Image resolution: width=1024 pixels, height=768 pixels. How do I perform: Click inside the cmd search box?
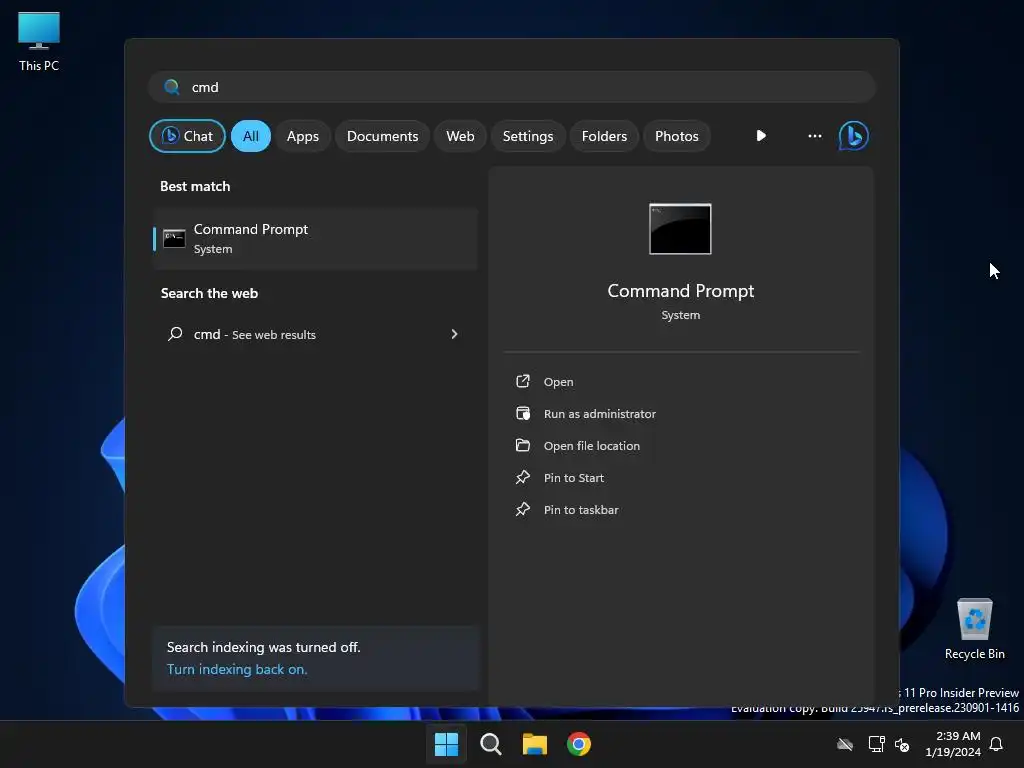tap(512, 87)
